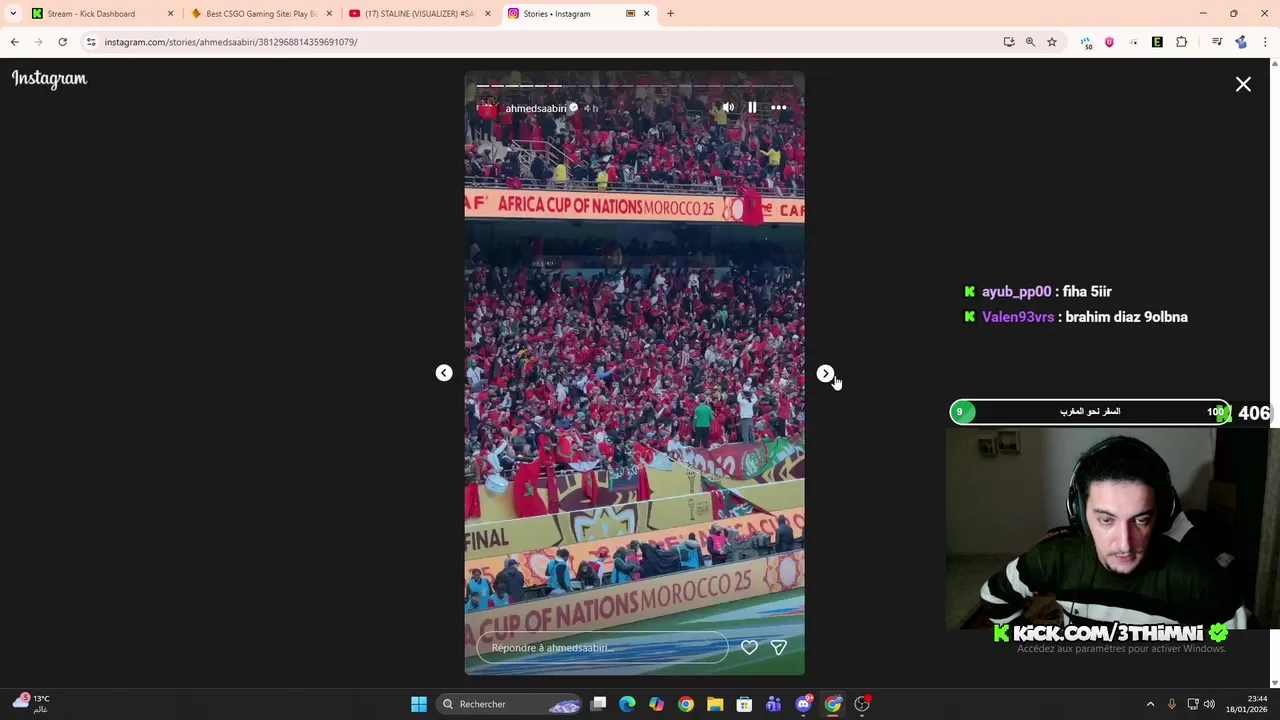Close the Kick Dashboard tab

pyautogui.click(x=170, y=14)
